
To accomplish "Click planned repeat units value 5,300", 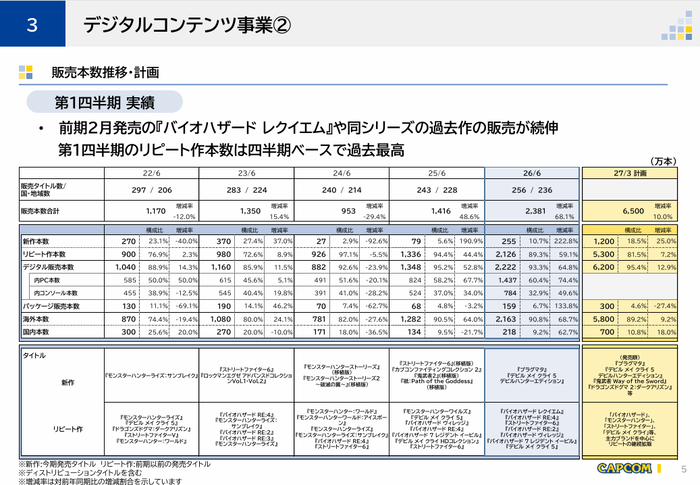I will point(604,254).
